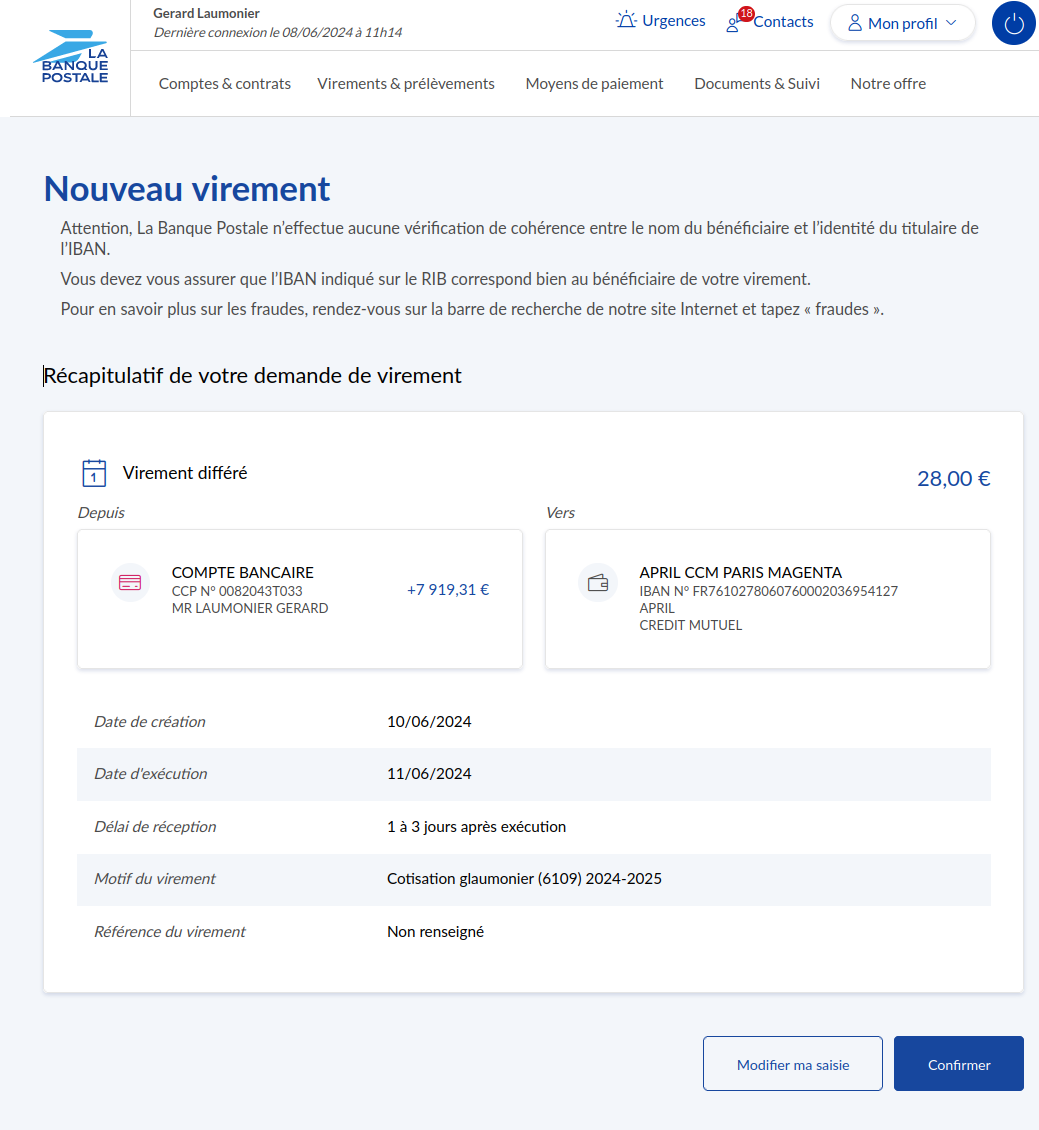Open the Comptes & contrats menu
The width and height of the screenshot is (1039, 1130).
(x=225, y=84)
